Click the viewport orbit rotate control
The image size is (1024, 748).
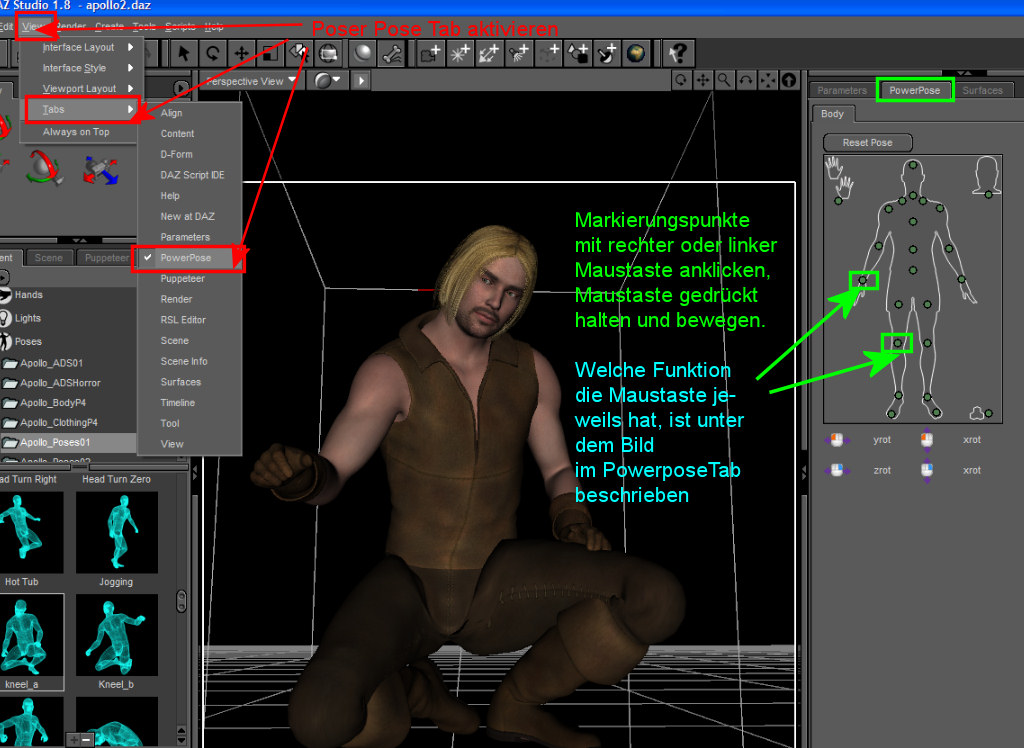pos(681,80)
